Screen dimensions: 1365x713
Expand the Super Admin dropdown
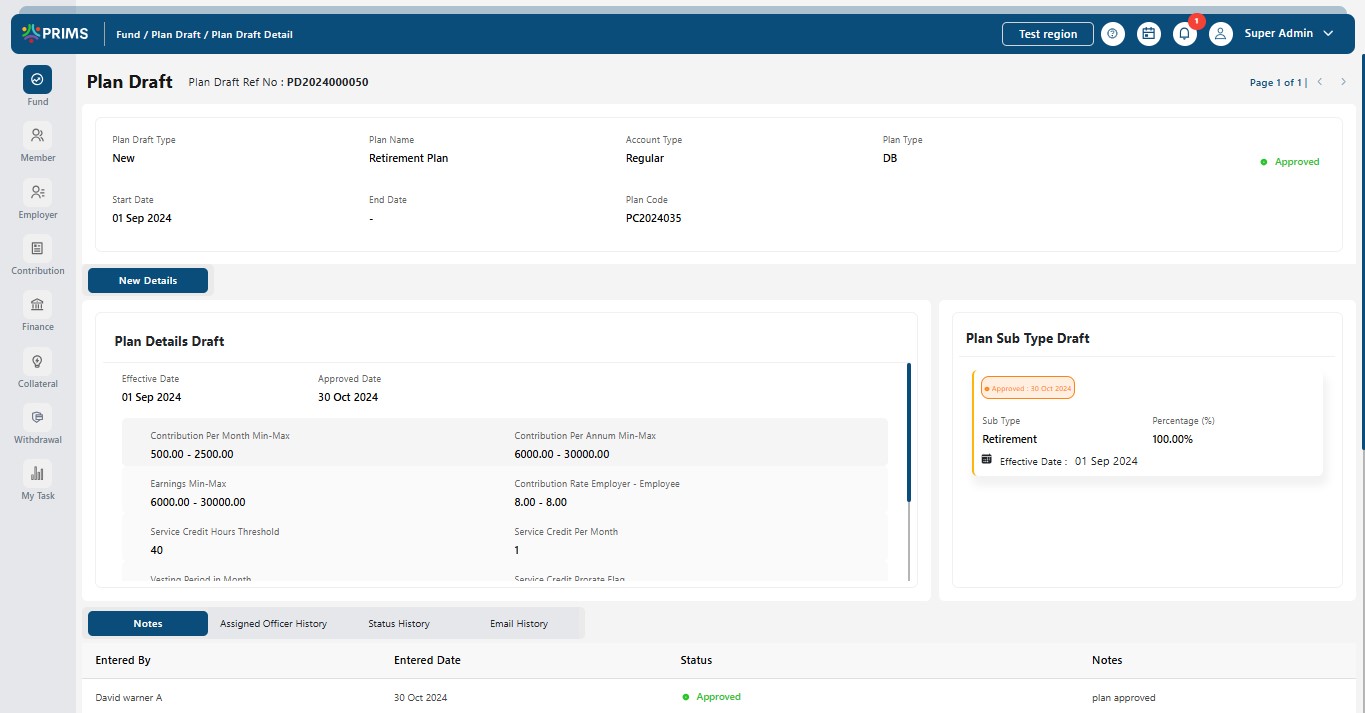[x=1328, y=34]
